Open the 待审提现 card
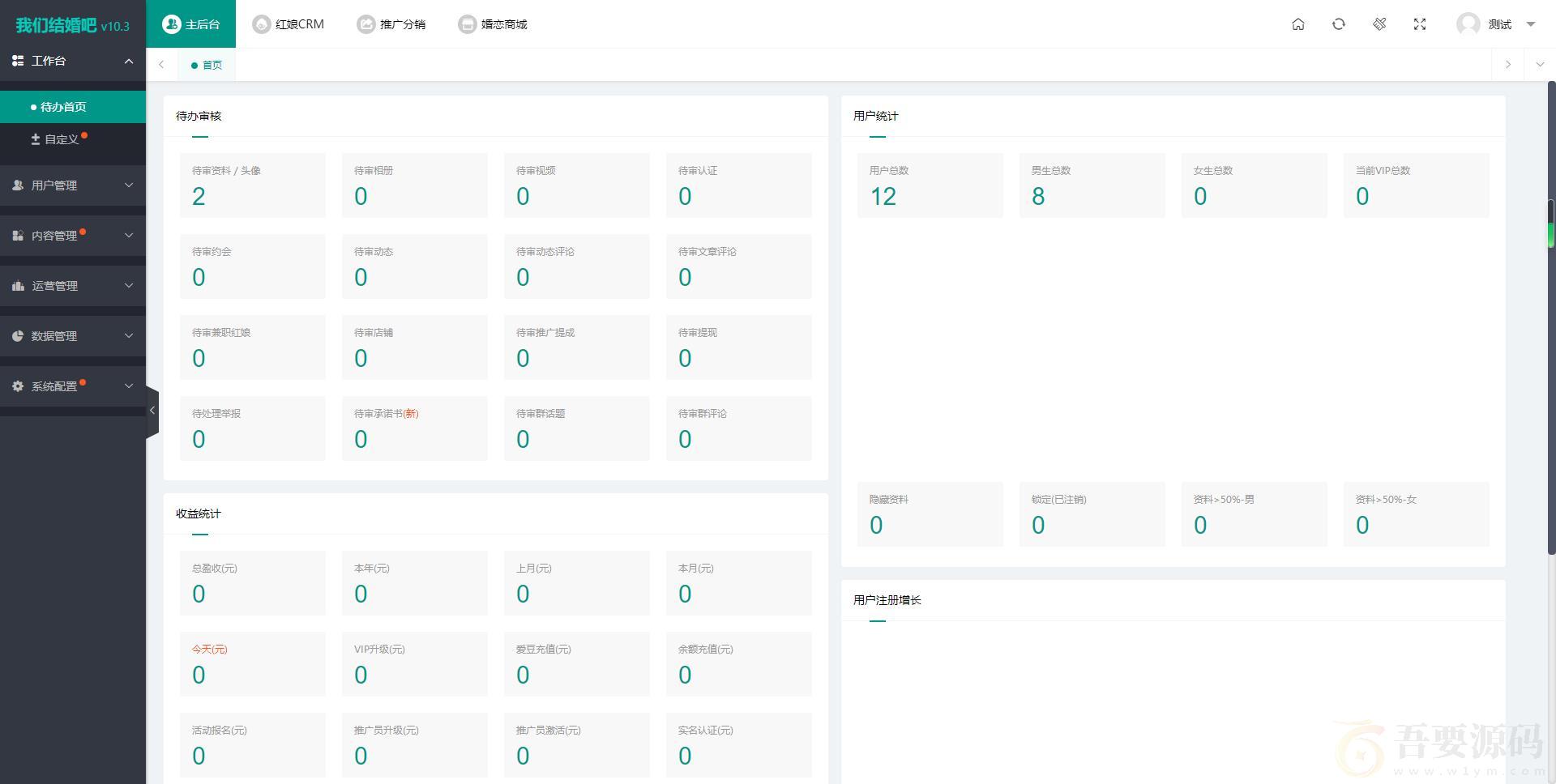1556x784 pixels. pos(739,347)
